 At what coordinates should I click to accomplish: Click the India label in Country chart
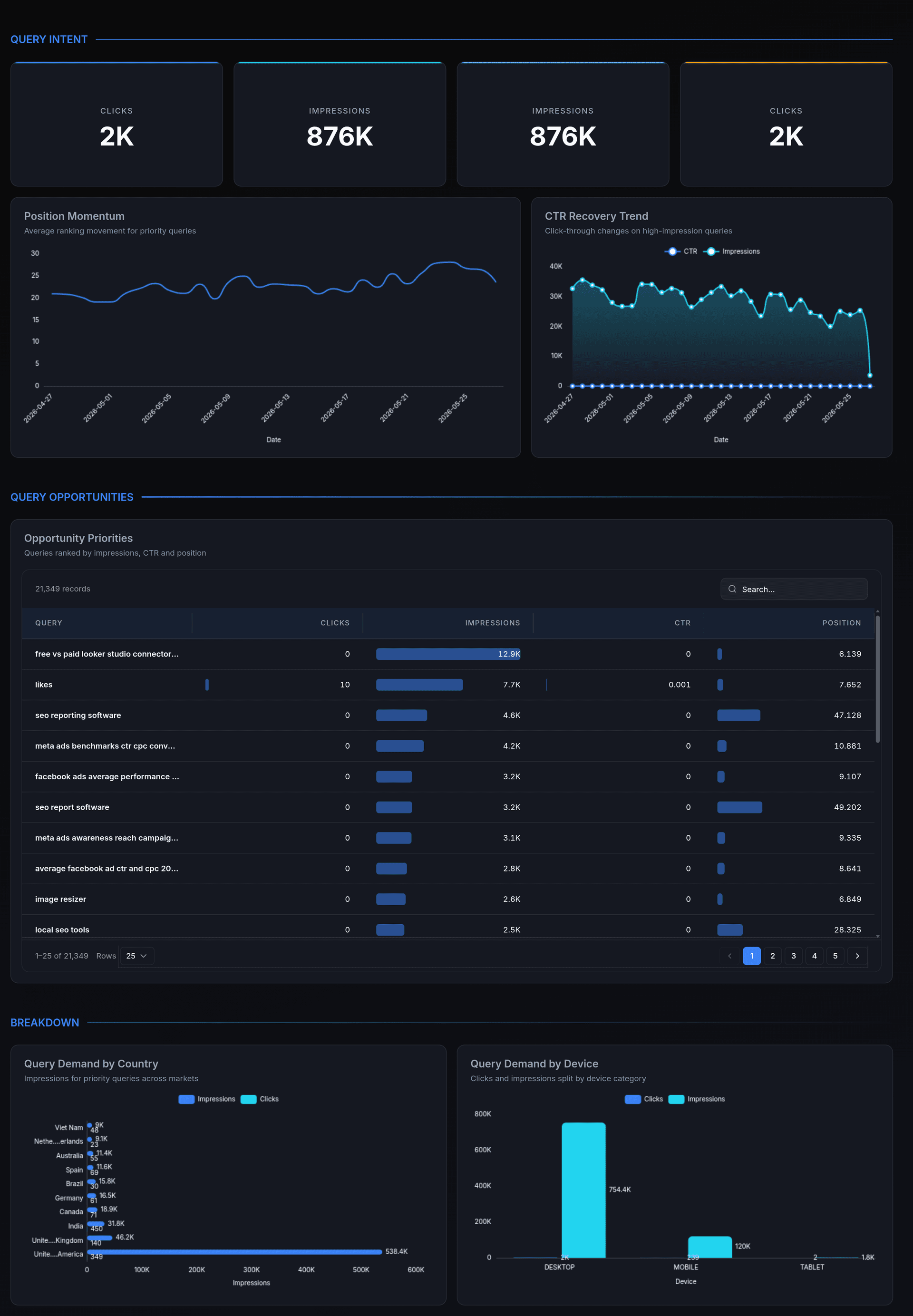point(76,1226)
